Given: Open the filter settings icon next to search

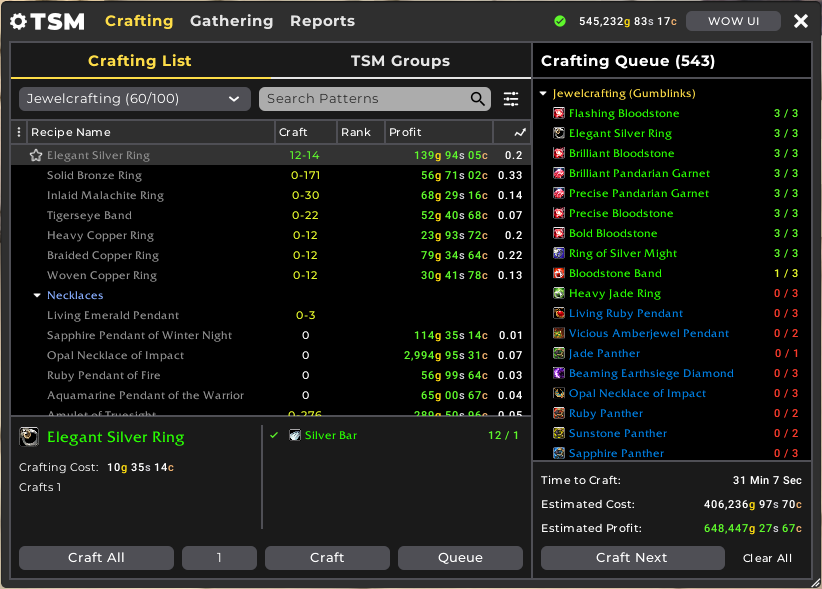Looking at the screenshot, I should 511,99.
